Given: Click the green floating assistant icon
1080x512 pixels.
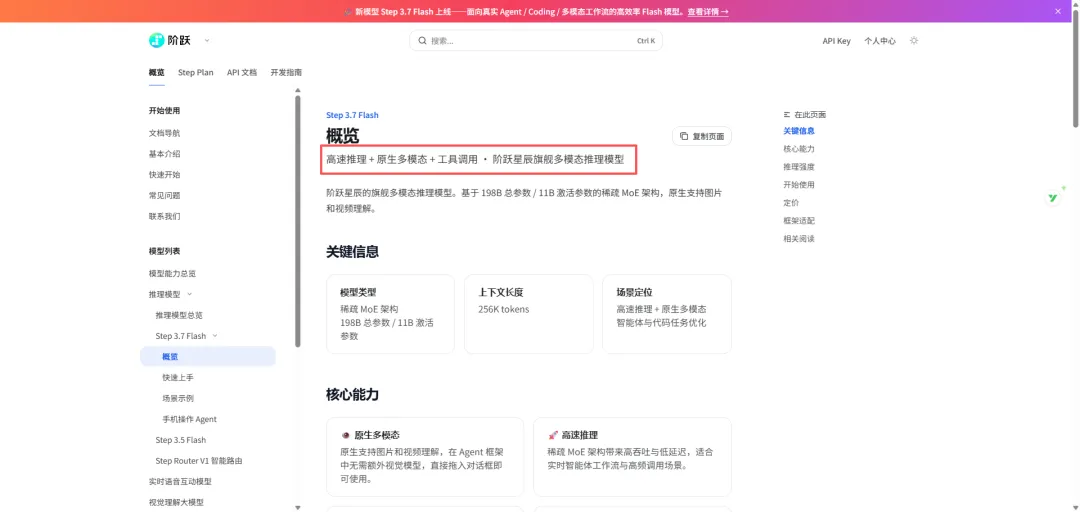Looking at the screenshot, I should click(x=1053, y=198).
